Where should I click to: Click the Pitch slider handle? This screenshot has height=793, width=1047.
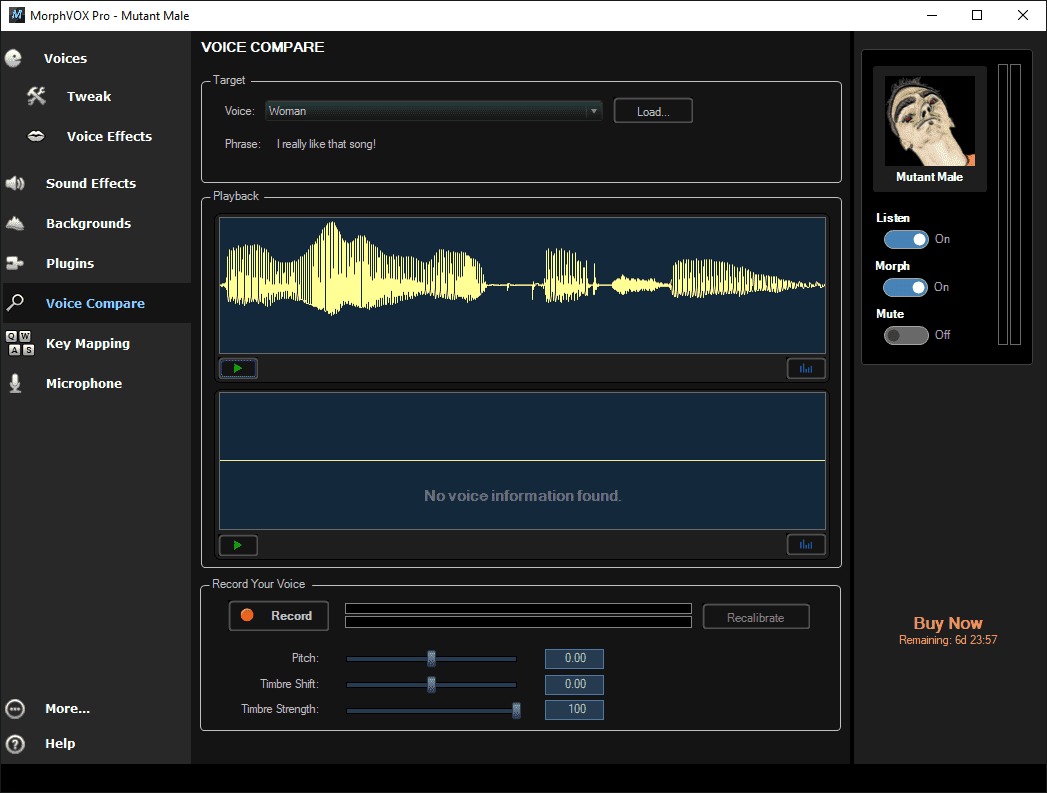[431, 659]
